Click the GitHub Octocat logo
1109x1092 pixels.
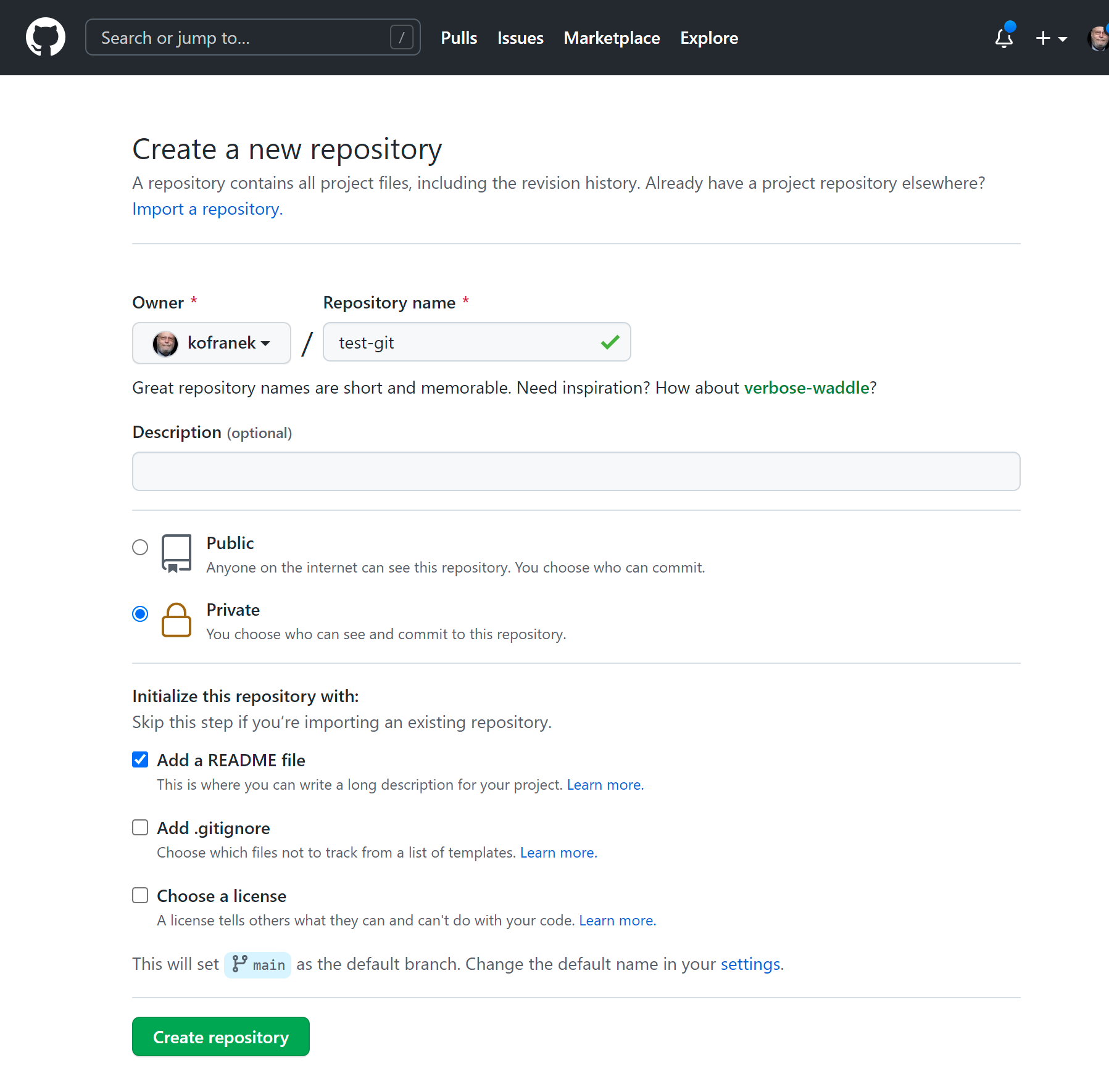pos(46,37)
